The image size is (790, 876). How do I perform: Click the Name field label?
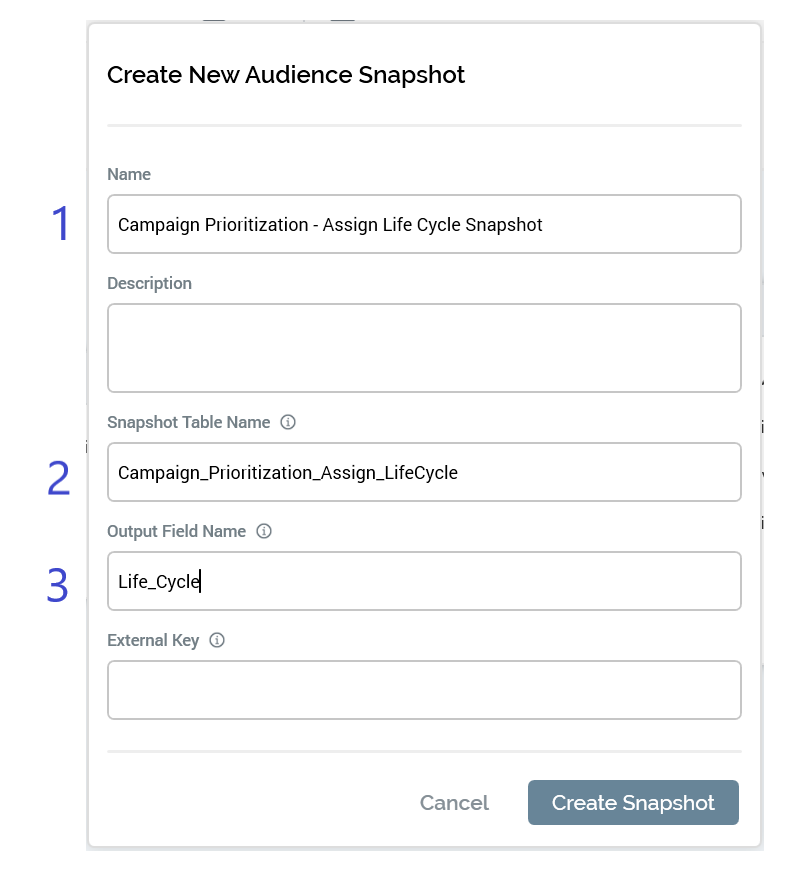tap(129, 174)
